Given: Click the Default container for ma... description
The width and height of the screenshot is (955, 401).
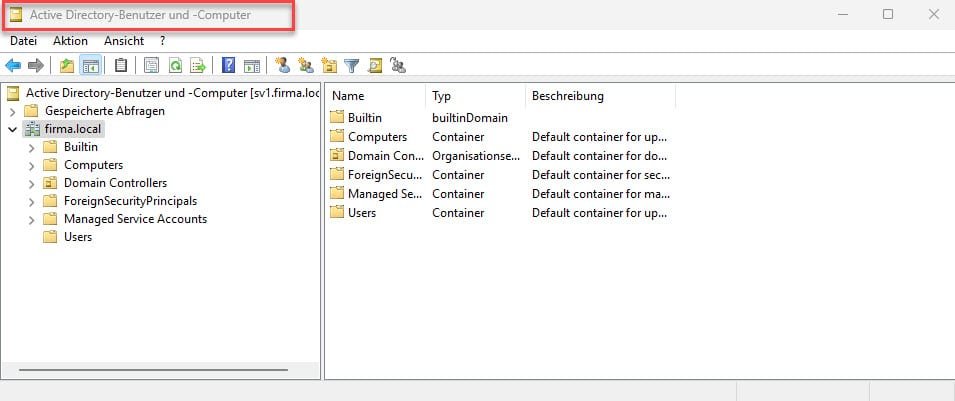Looking at the screenshot, I should 601,194.
